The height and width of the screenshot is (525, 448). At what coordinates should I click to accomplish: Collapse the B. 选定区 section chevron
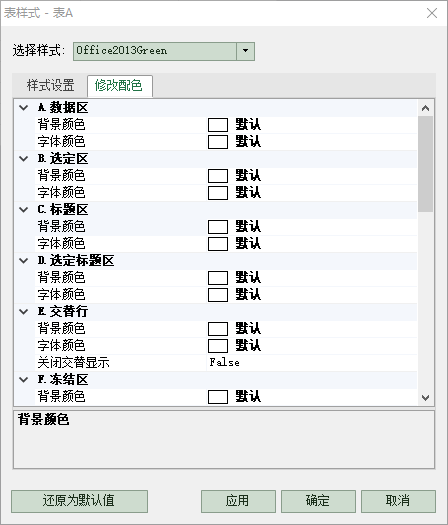(x=23, y=159)
